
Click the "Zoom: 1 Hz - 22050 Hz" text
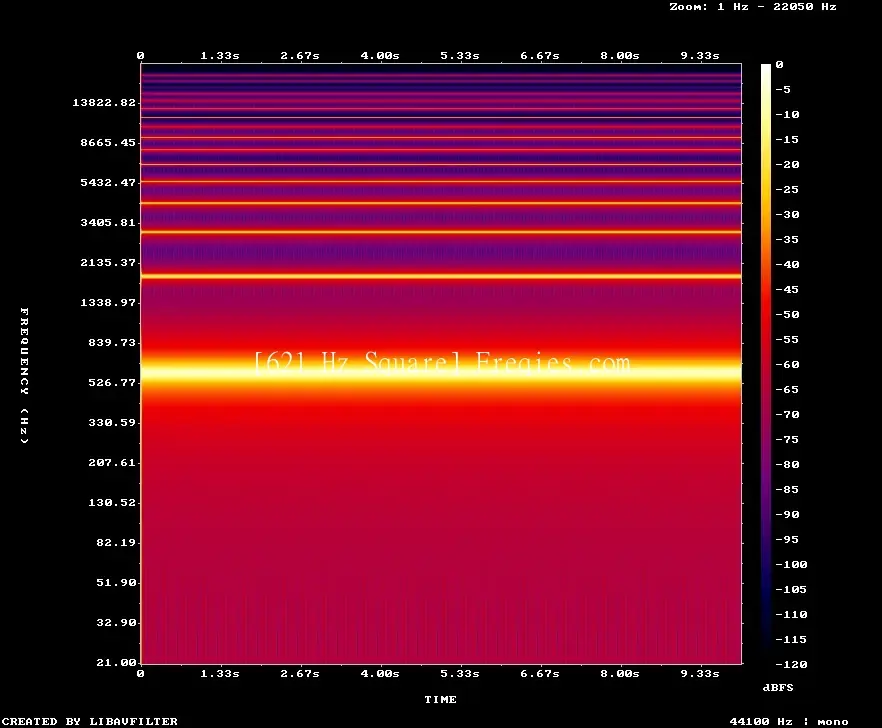pyautogui.click(x=753, y=7)
